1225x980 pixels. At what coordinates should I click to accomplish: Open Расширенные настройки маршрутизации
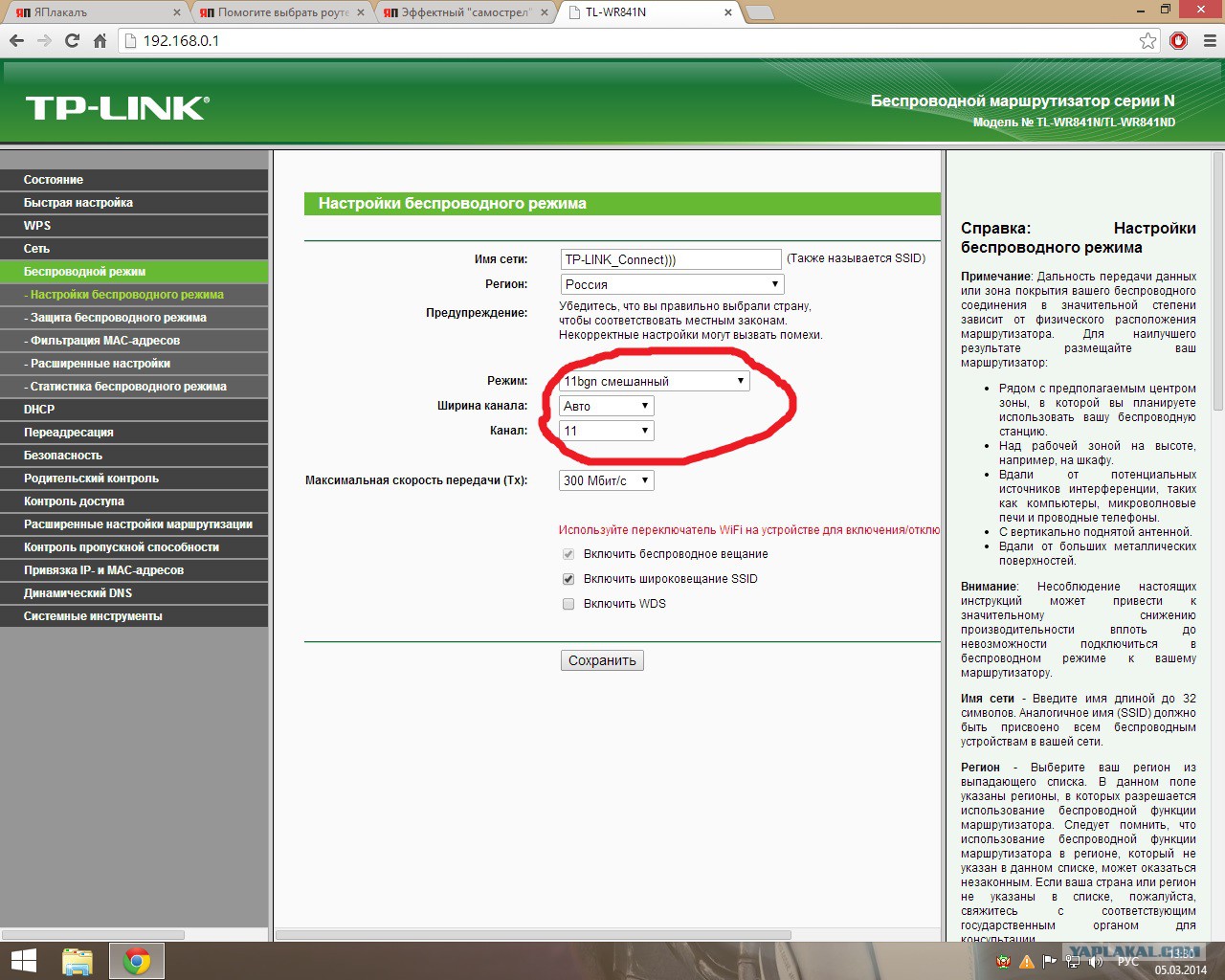click(x=134, y=524)
